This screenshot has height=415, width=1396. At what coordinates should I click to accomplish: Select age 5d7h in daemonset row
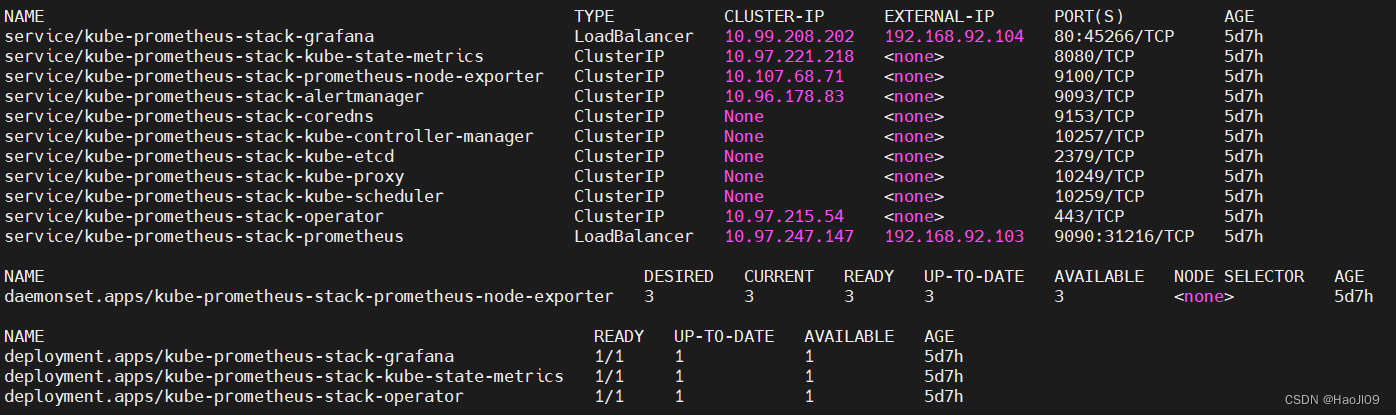[1354, 296]
